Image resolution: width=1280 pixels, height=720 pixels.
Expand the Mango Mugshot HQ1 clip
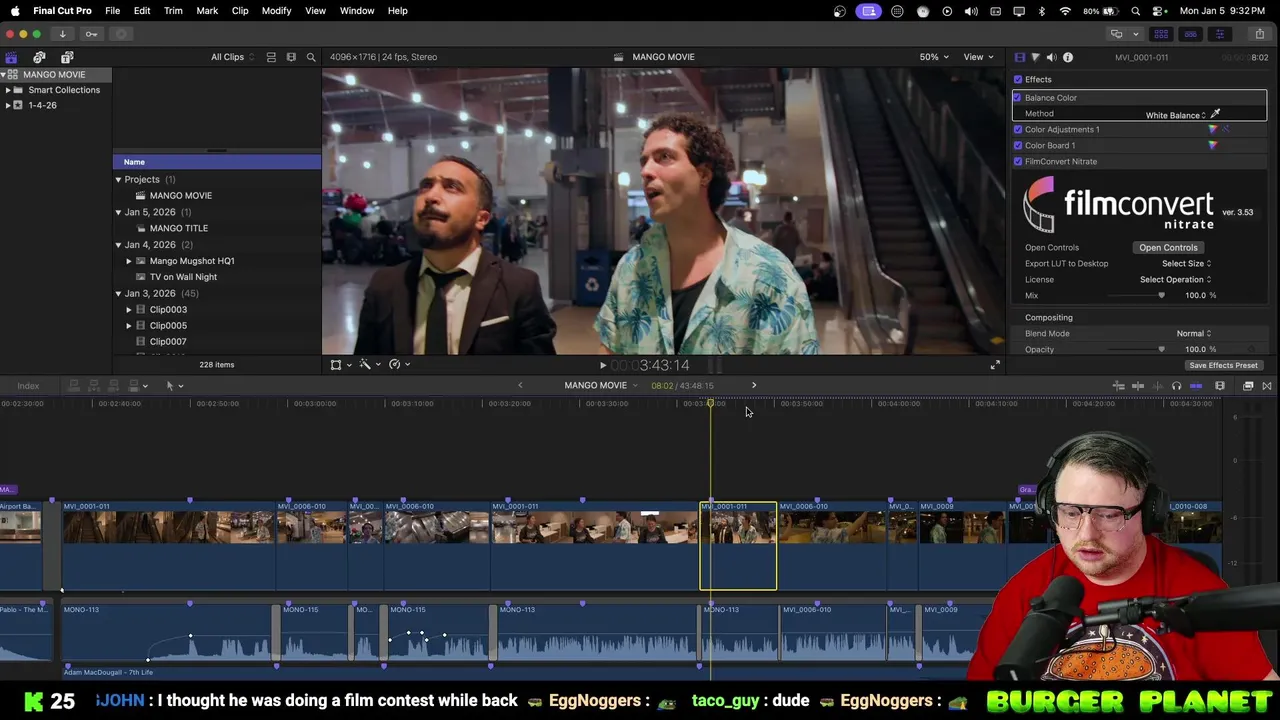coord(128,261)
